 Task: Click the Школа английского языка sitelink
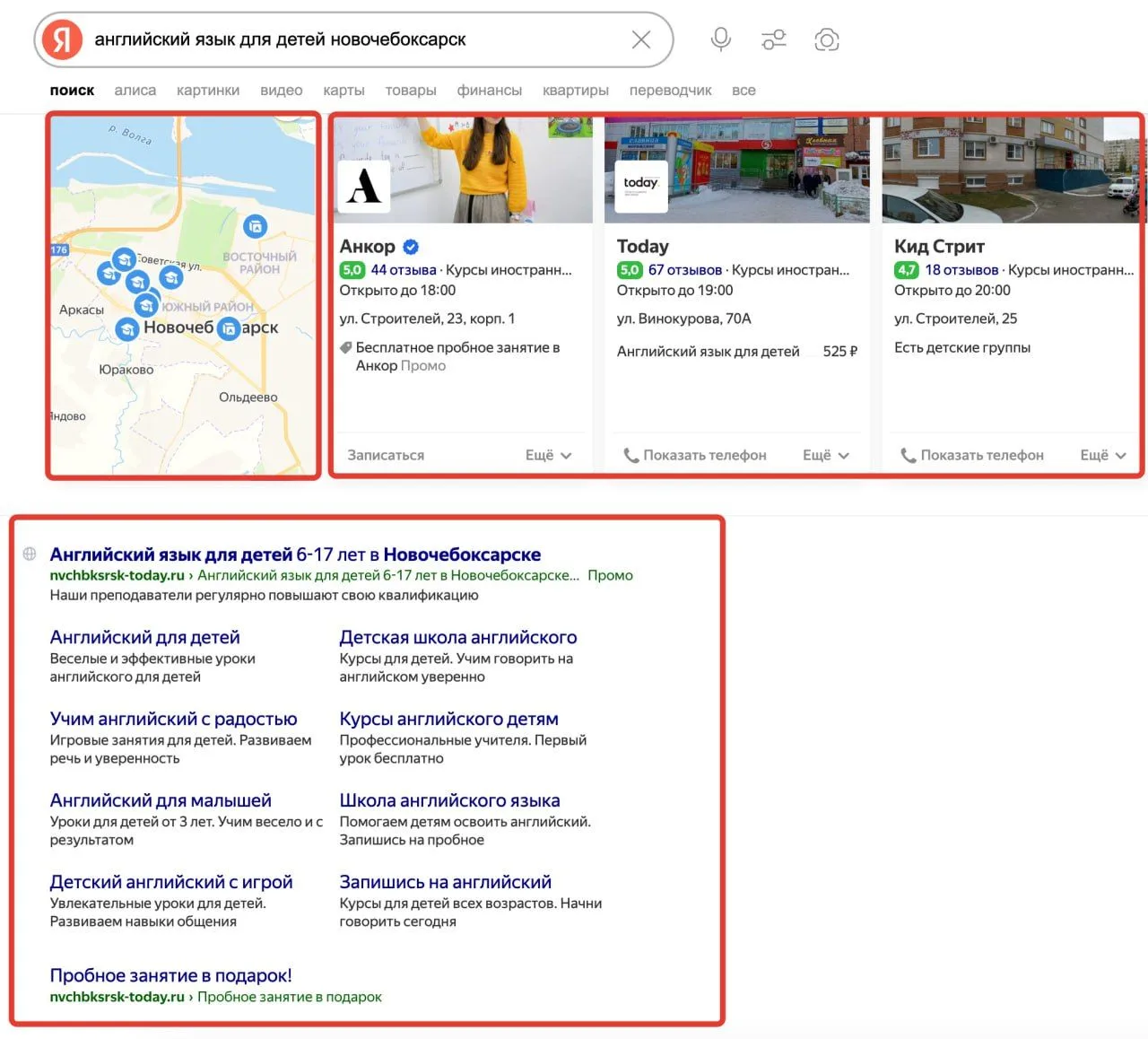[x=449, y=800]
